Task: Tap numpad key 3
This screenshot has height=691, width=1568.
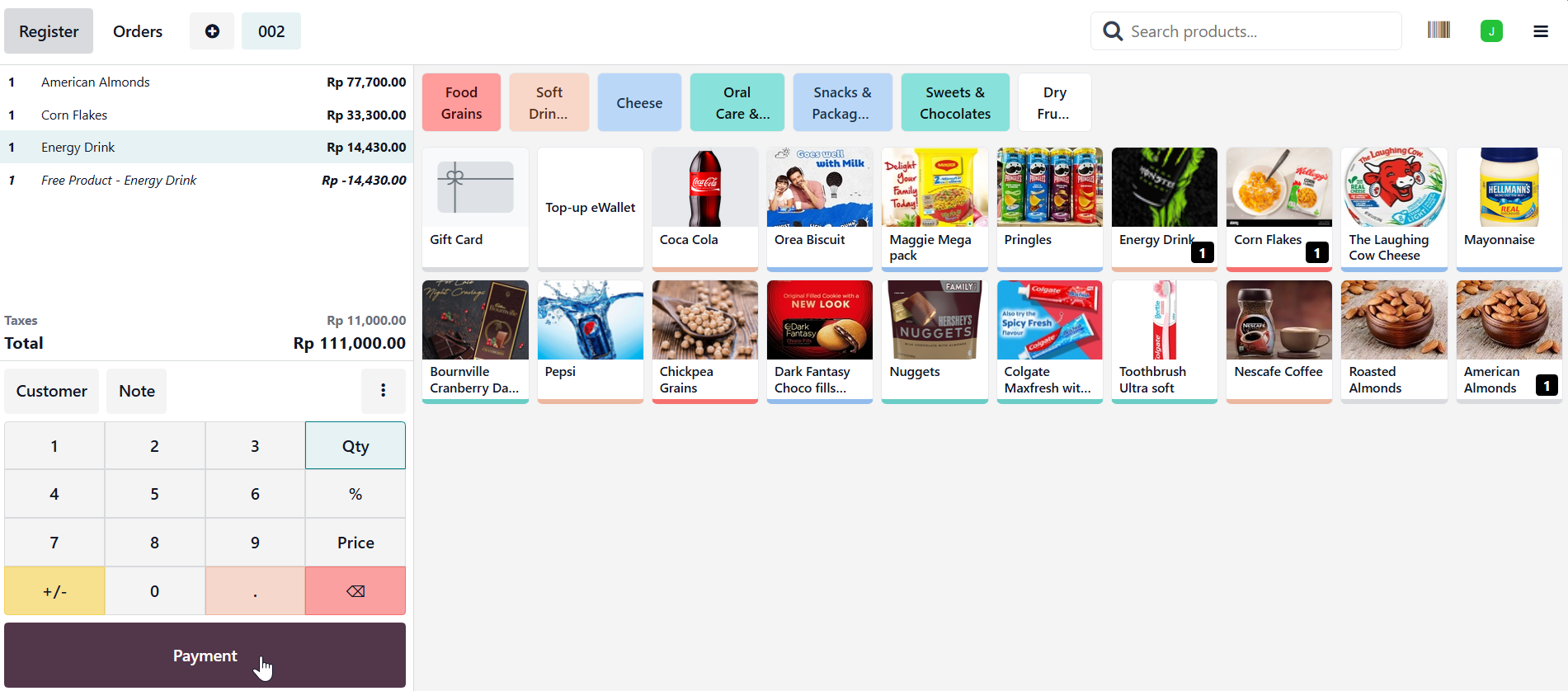Action: click(255, 445)
